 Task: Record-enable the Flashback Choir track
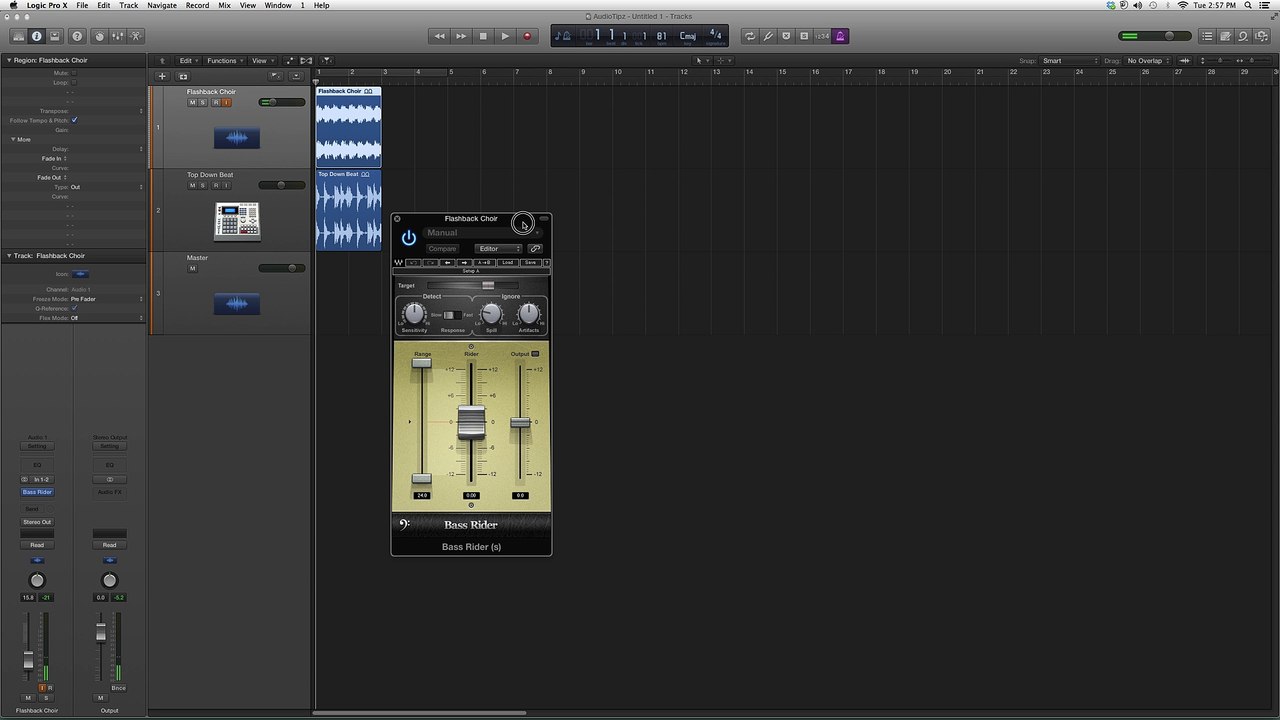tap(215, 102)
